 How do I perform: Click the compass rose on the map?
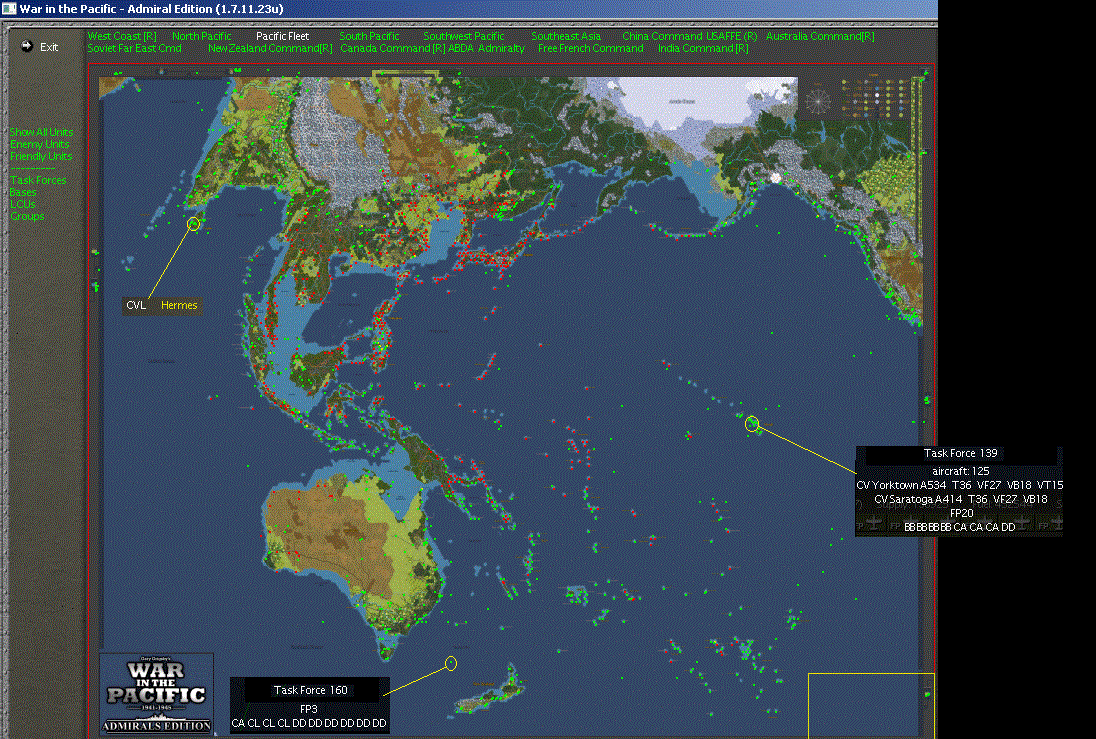pyautogui.click(x=817, y=101)
